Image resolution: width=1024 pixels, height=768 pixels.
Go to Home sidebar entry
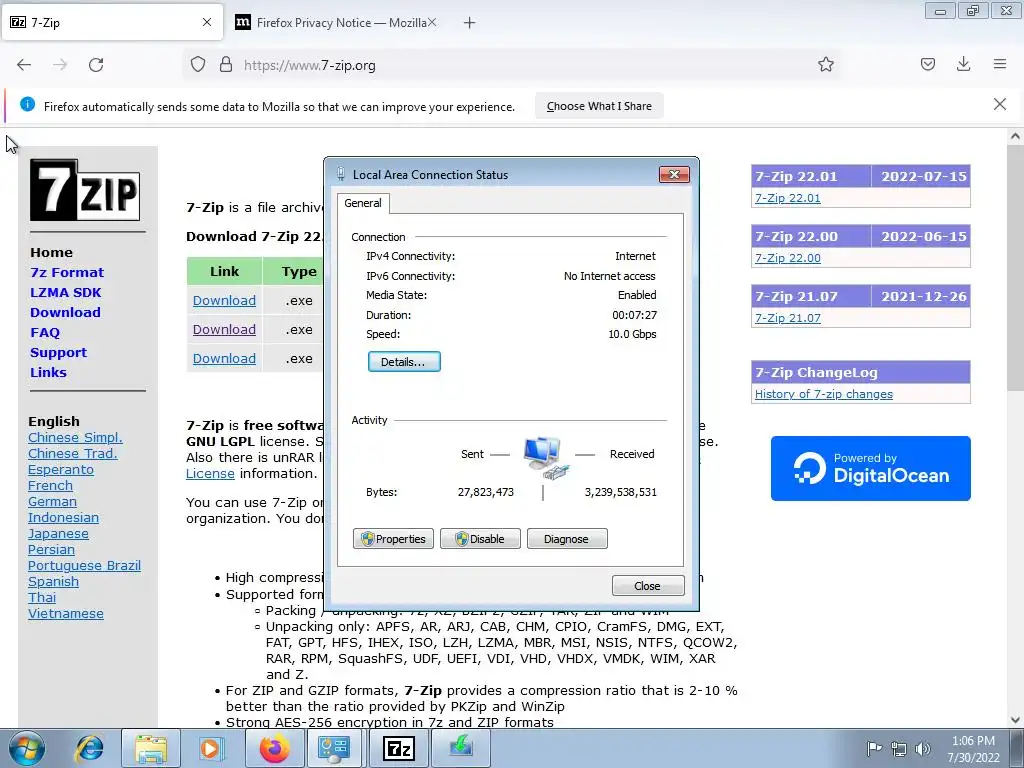tap(52, 252)
